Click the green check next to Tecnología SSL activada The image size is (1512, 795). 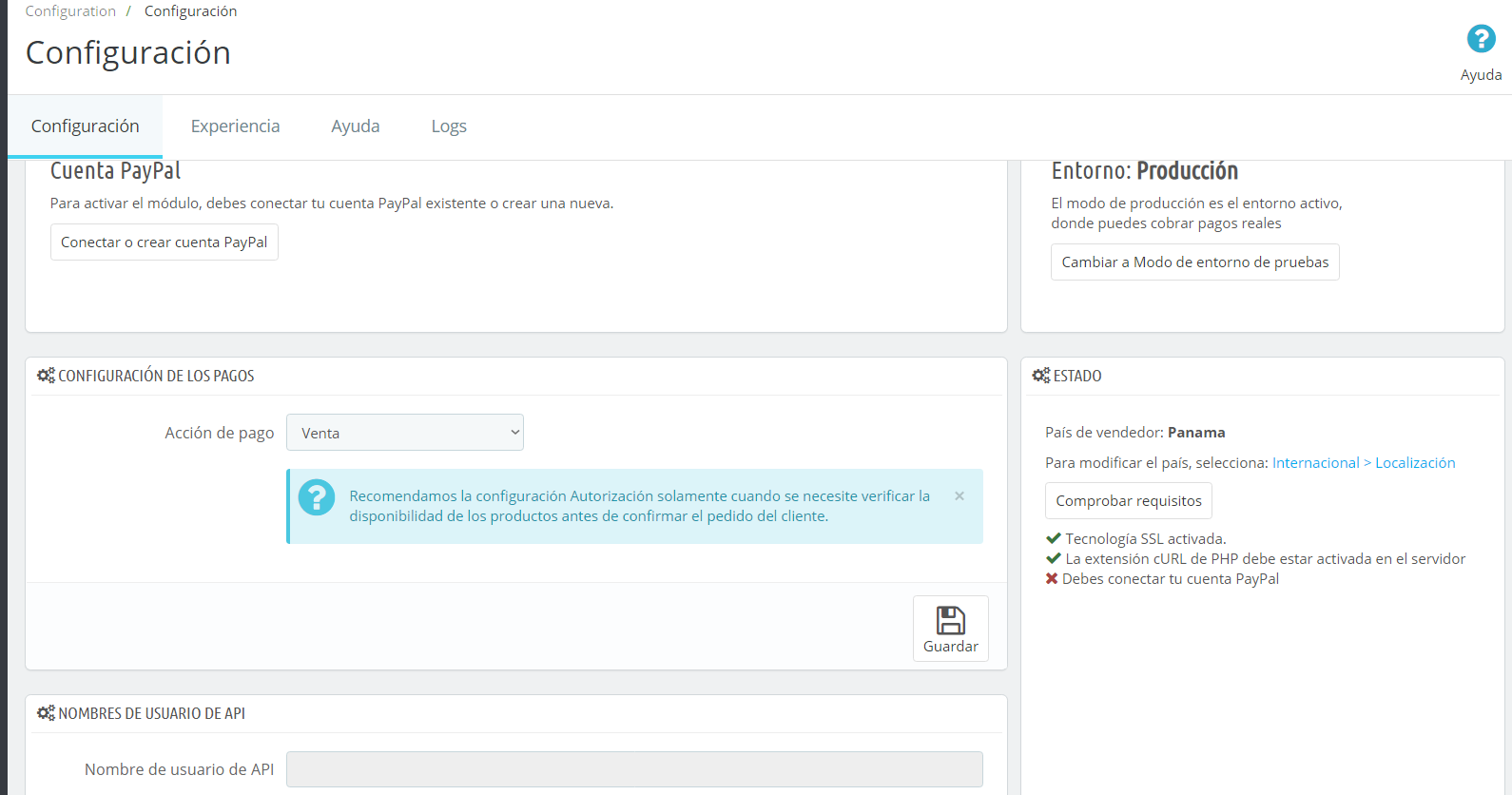point(1053,538)
